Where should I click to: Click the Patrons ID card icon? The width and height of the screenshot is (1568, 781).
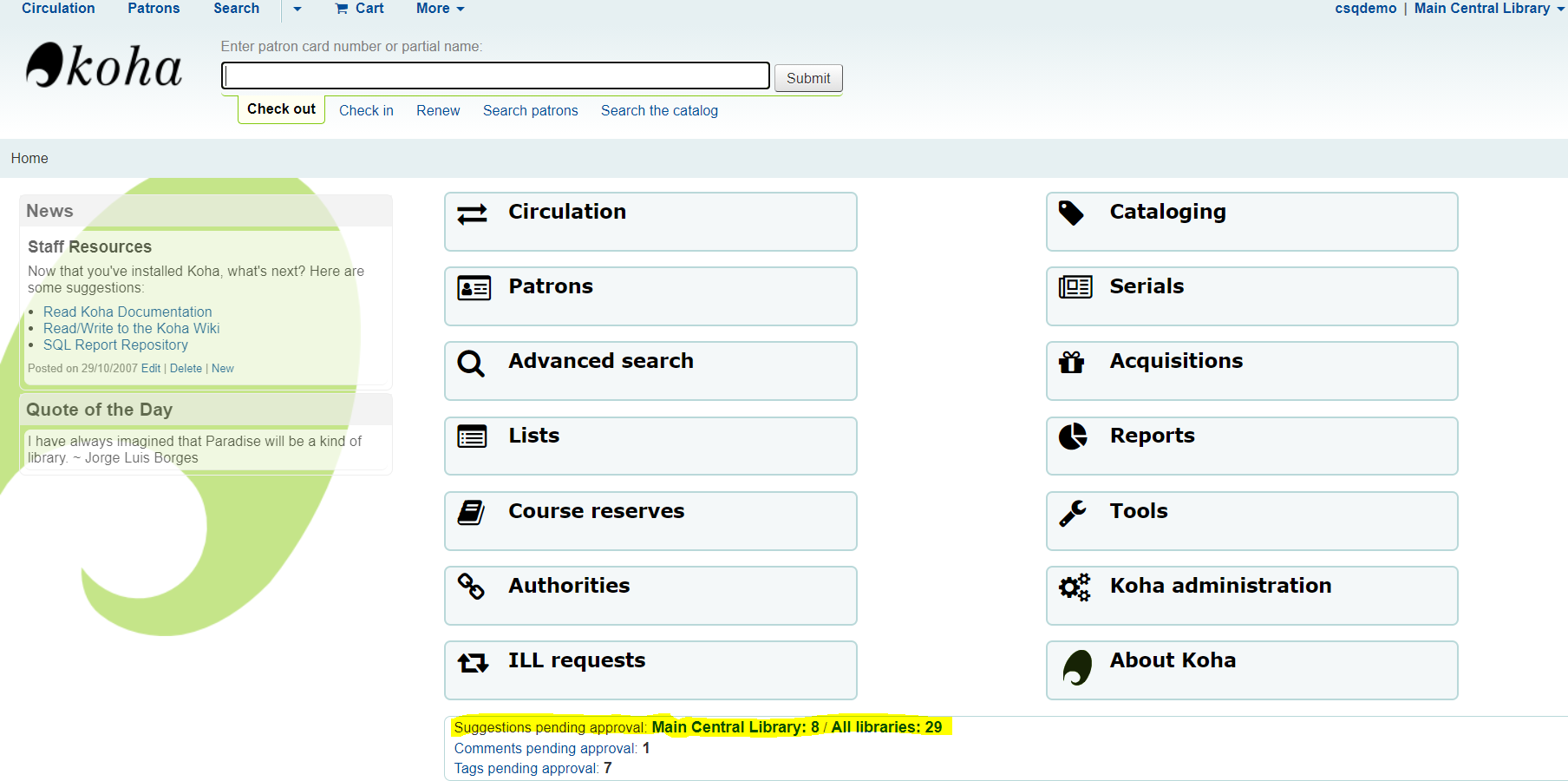[x=474, y=288]
